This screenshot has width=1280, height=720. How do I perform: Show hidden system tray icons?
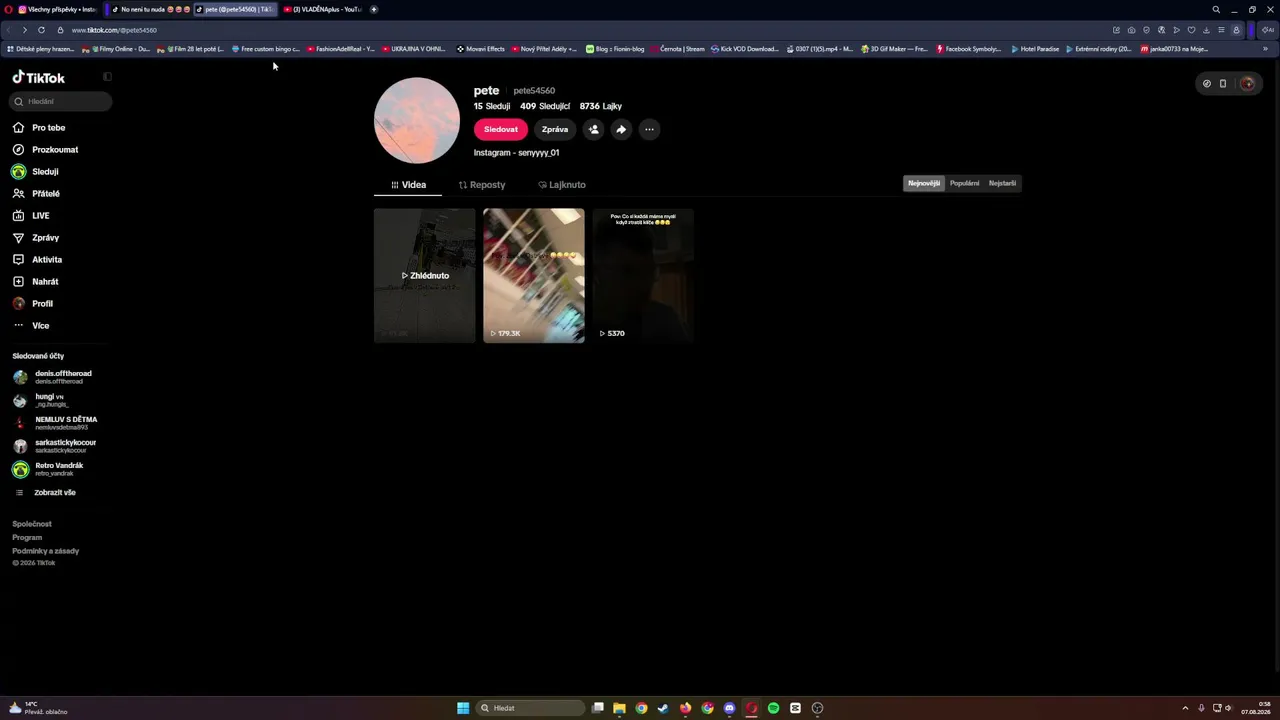coord(1185,708)
